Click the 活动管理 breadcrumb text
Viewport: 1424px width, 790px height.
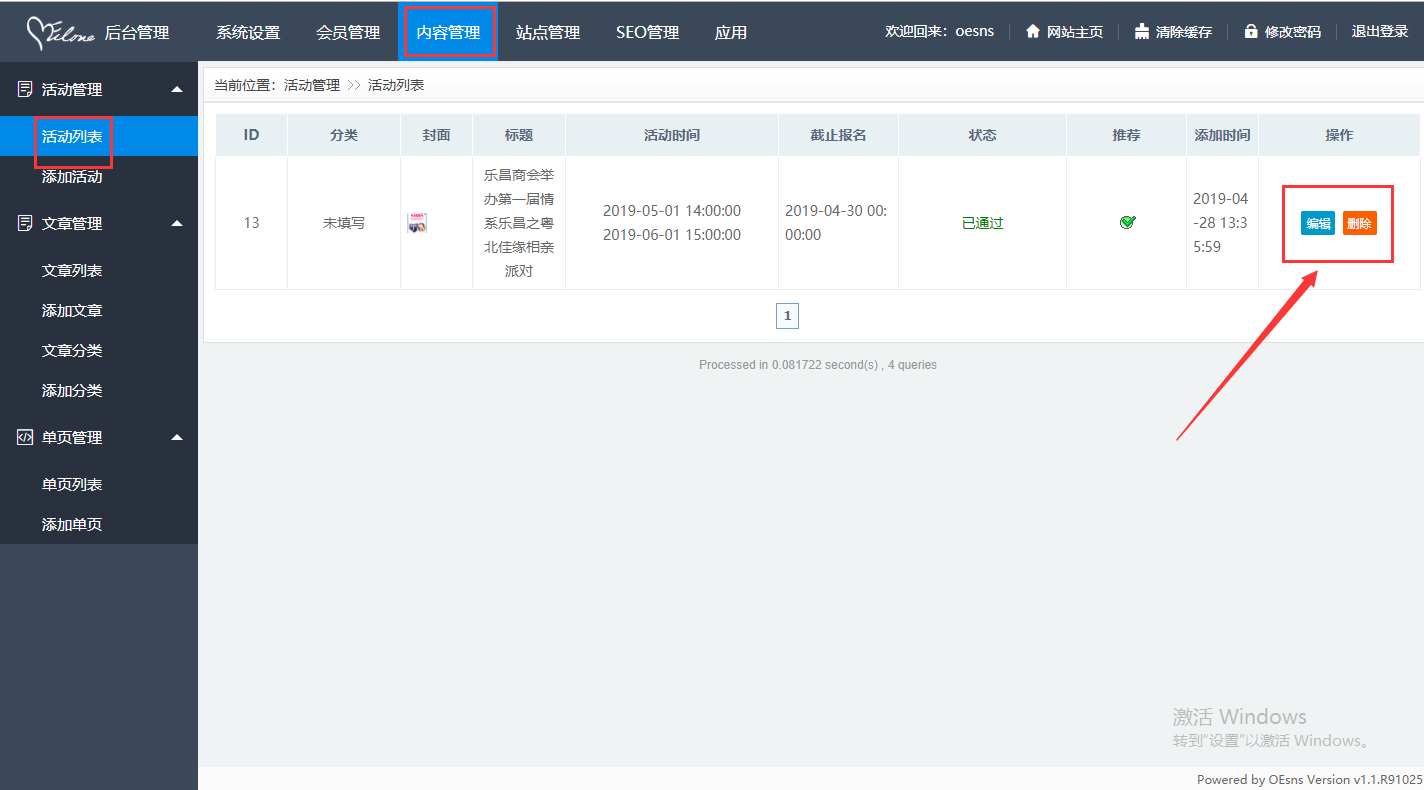click(312, 85)
